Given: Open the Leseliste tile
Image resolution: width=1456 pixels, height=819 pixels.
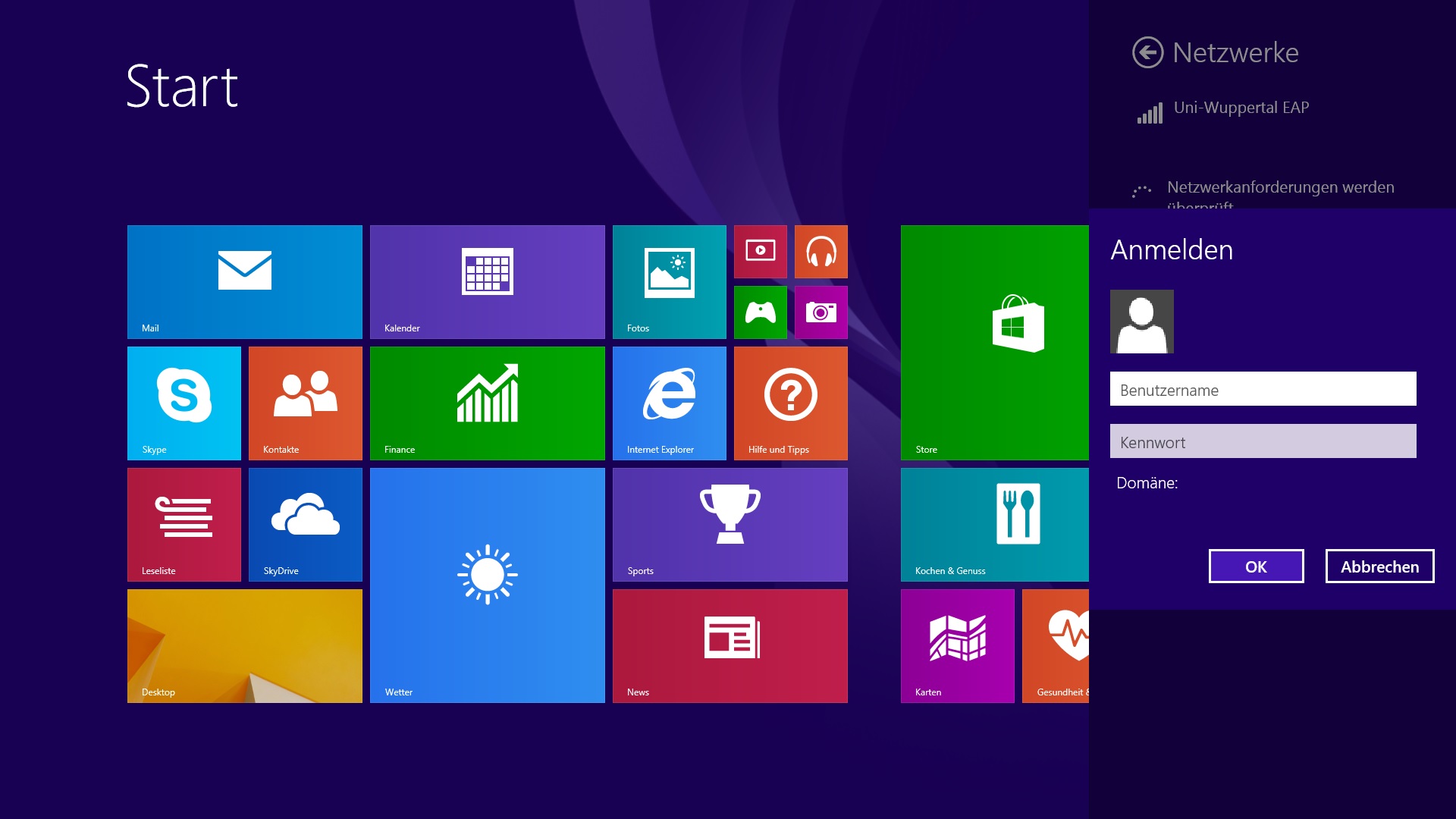Looking at the screenshot, I should tap(184, 524).
